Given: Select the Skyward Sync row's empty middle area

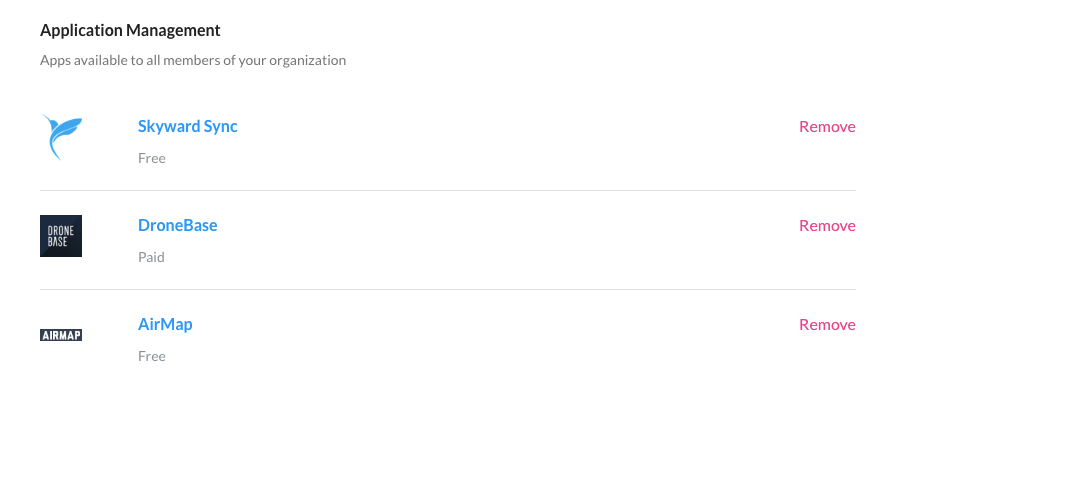Looking at the screenshot, I should pos(500,140).
